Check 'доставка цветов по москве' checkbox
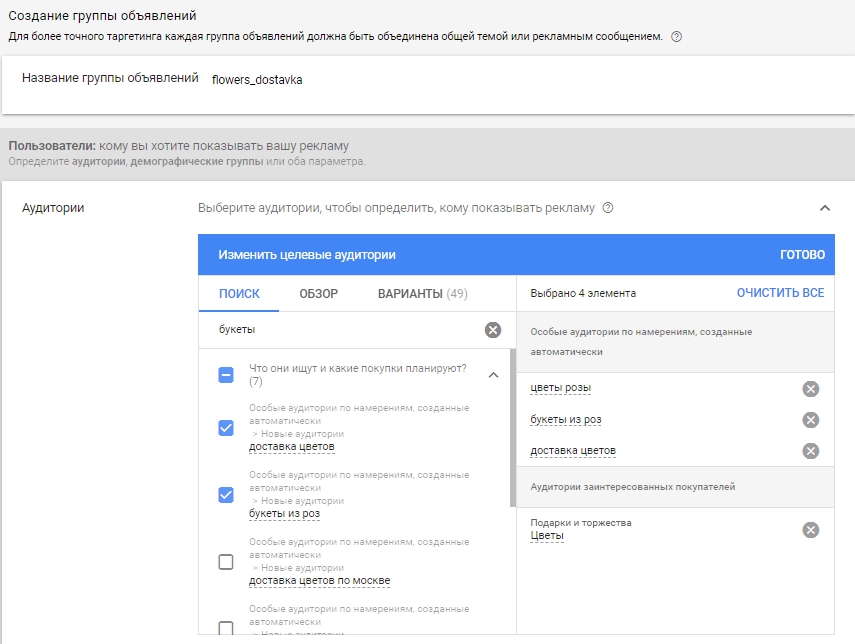 pos(226,562)
